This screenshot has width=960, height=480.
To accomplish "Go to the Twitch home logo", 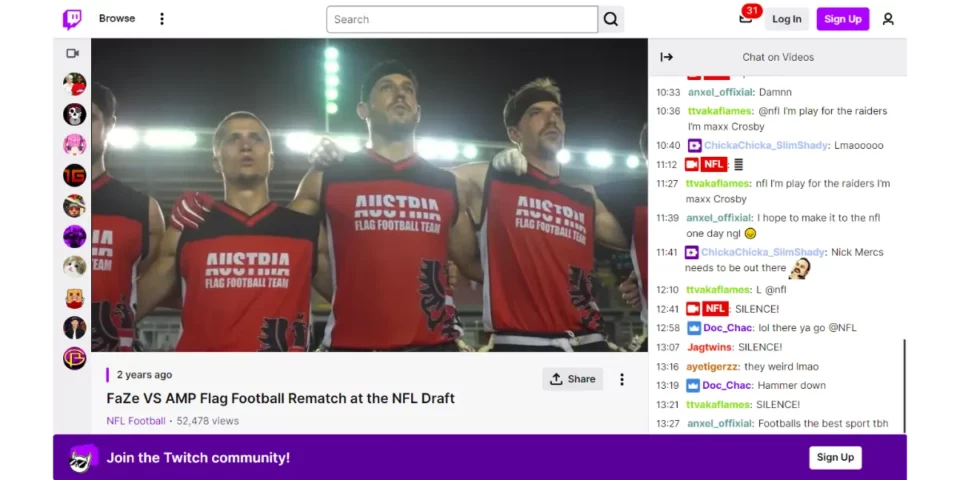I will pyautogui.click(x=72, y=19).
